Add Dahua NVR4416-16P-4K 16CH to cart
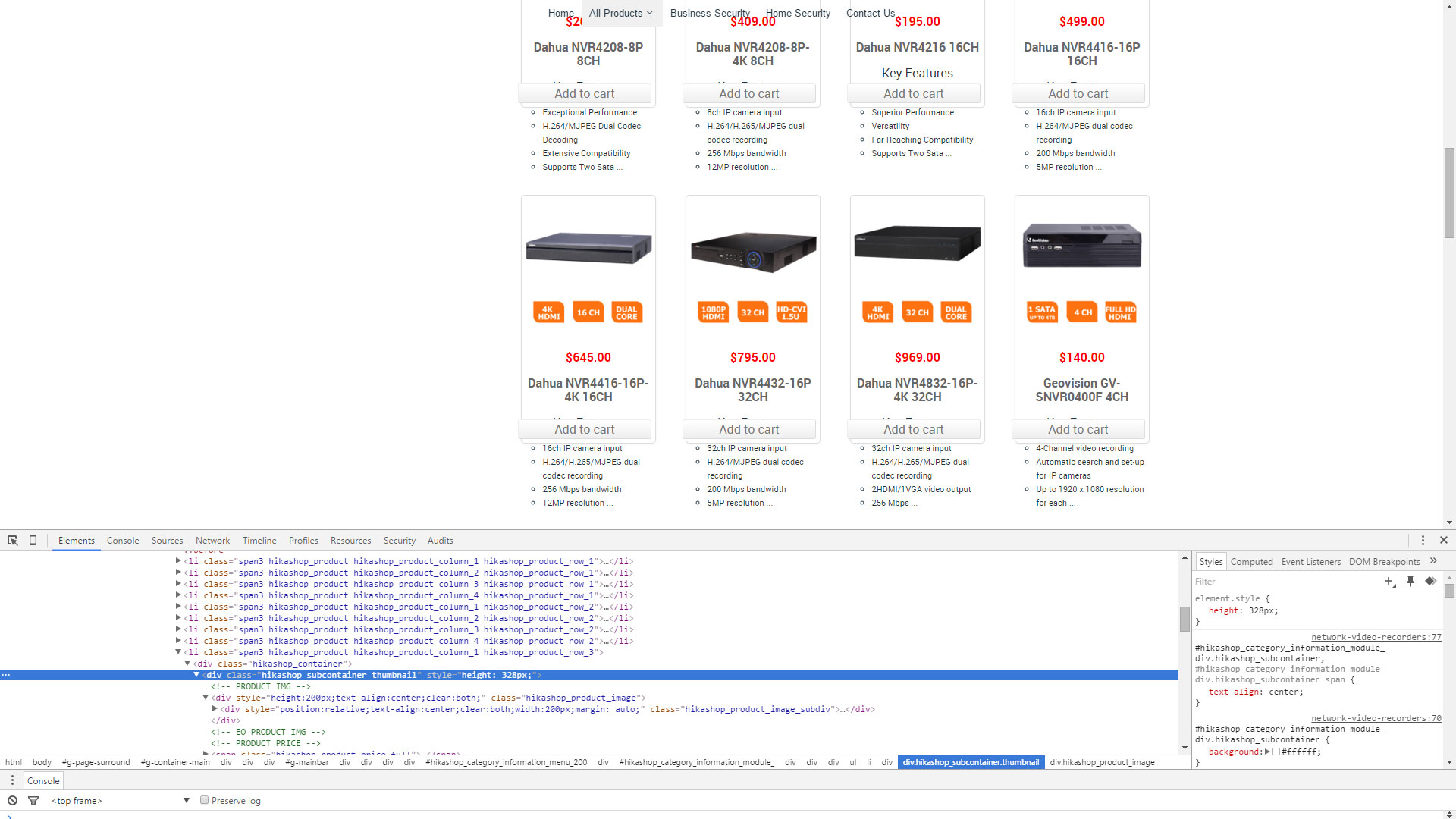1456x819 pixels. point(584,429)
